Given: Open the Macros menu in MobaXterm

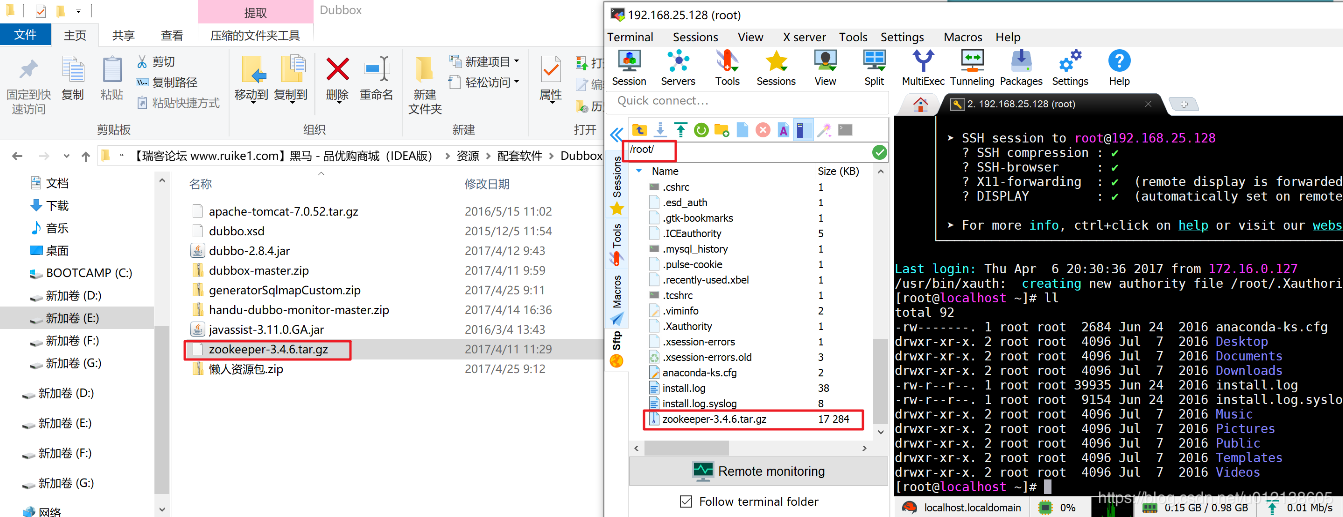Looking at the screenshot, I should pos(963,37).
